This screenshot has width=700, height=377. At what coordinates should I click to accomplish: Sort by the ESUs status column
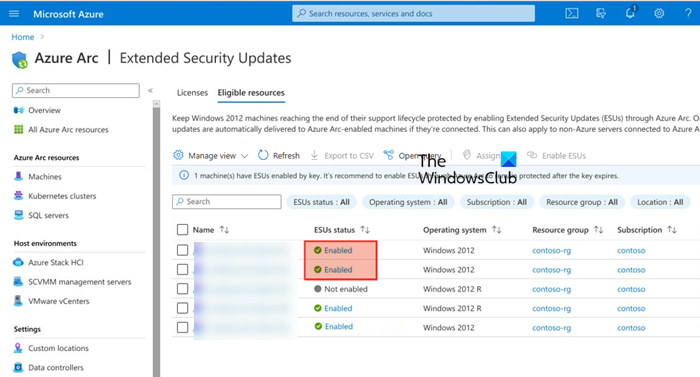click(x=342, y=230)
